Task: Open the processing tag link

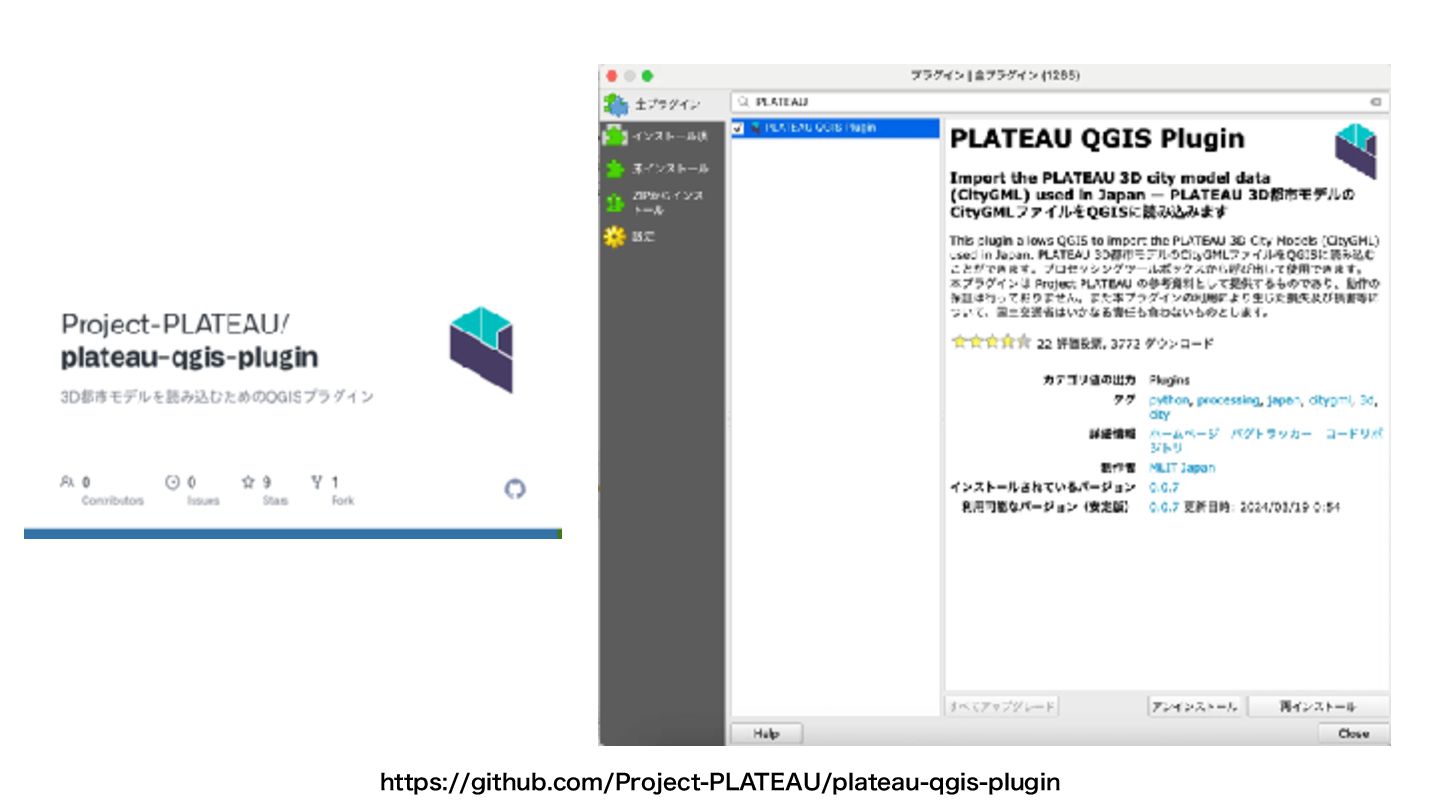Action: pyautogui.click(x=1228, y=400)
